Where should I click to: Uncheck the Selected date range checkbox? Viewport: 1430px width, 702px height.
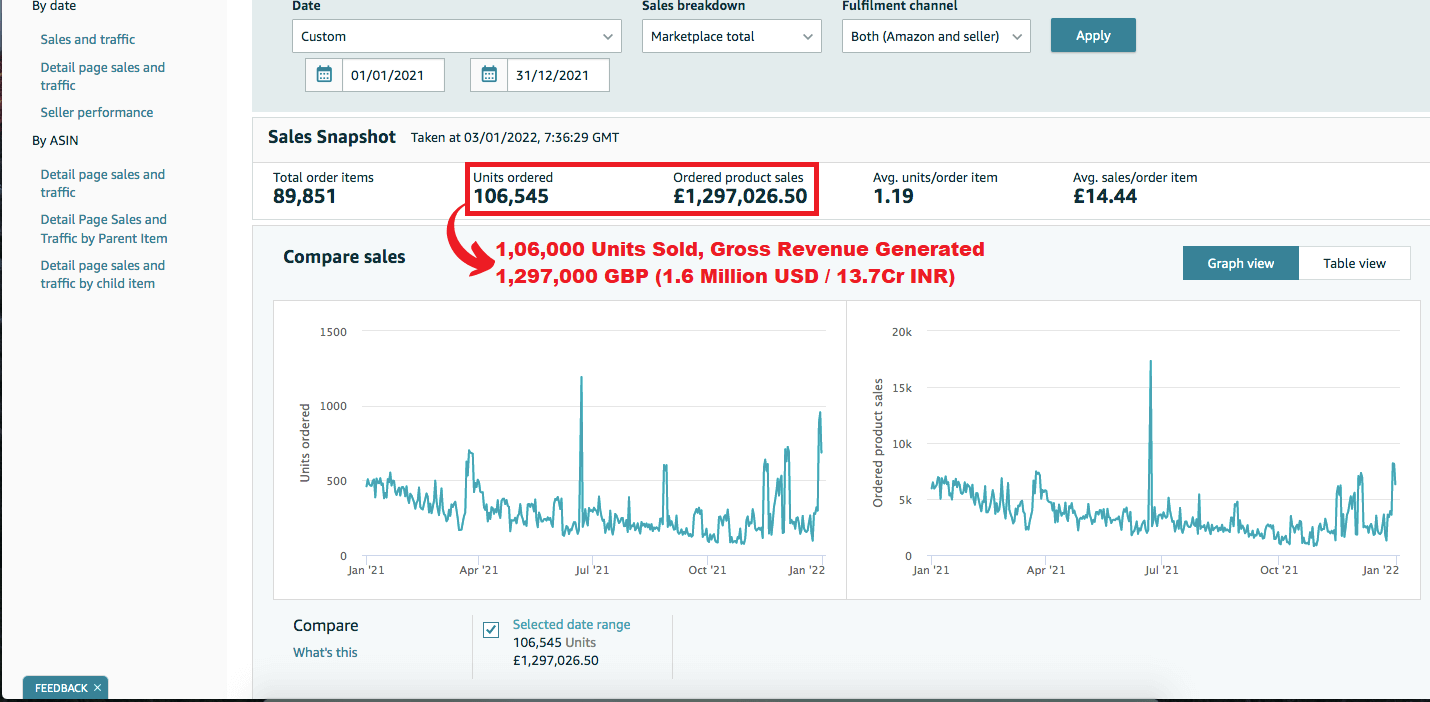[491, 630]
